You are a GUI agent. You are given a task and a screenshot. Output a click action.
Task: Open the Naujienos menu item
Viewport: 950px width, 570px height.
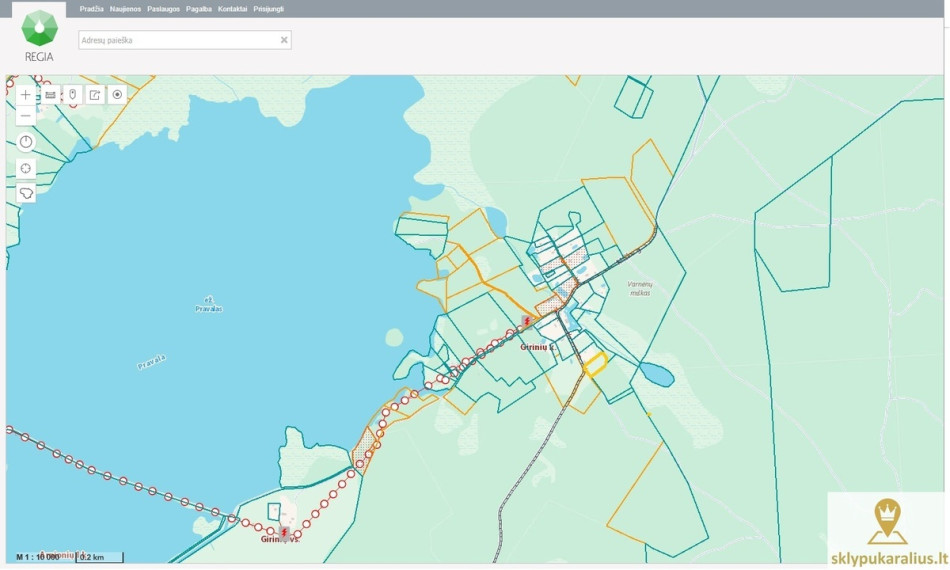(125, 9)
